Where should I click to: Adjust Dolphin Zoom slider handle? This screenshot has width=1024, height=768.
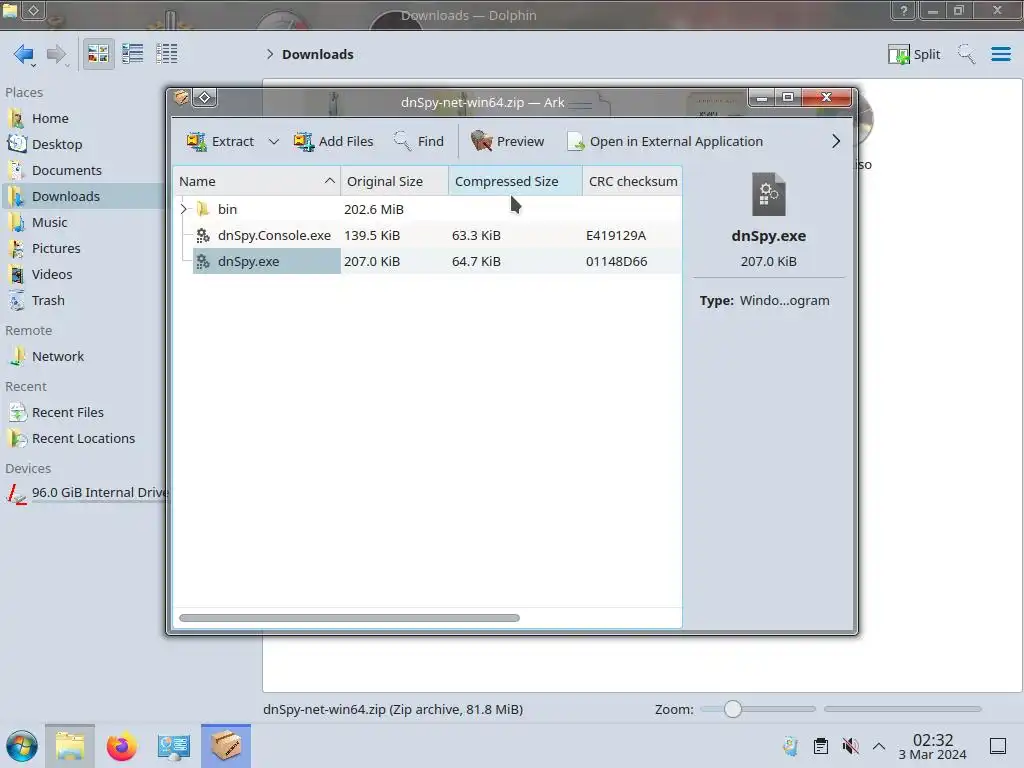(733, 709)
